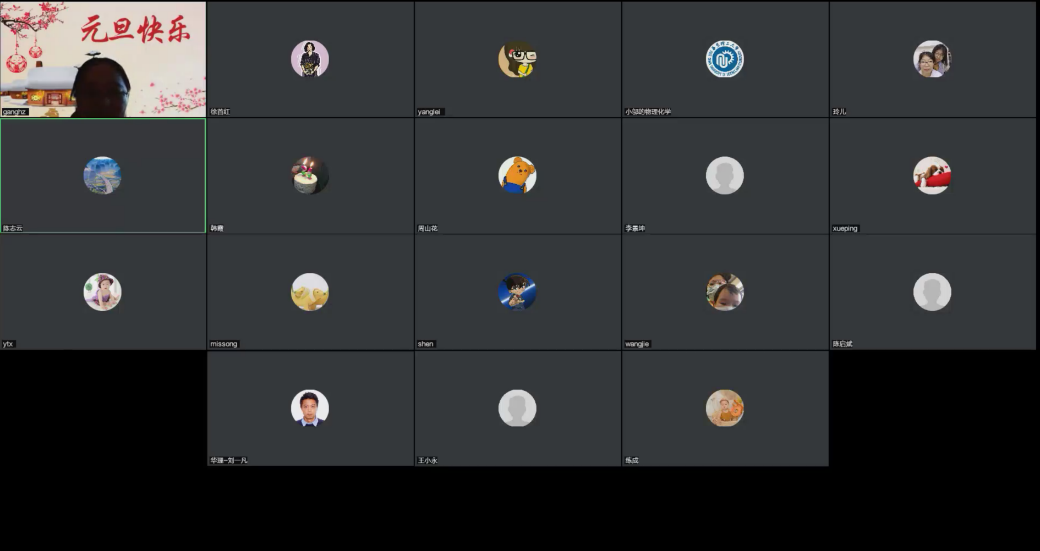
Task: Select the silhouette avatar in 王小永's tile
Action: [x=517, y=408]
